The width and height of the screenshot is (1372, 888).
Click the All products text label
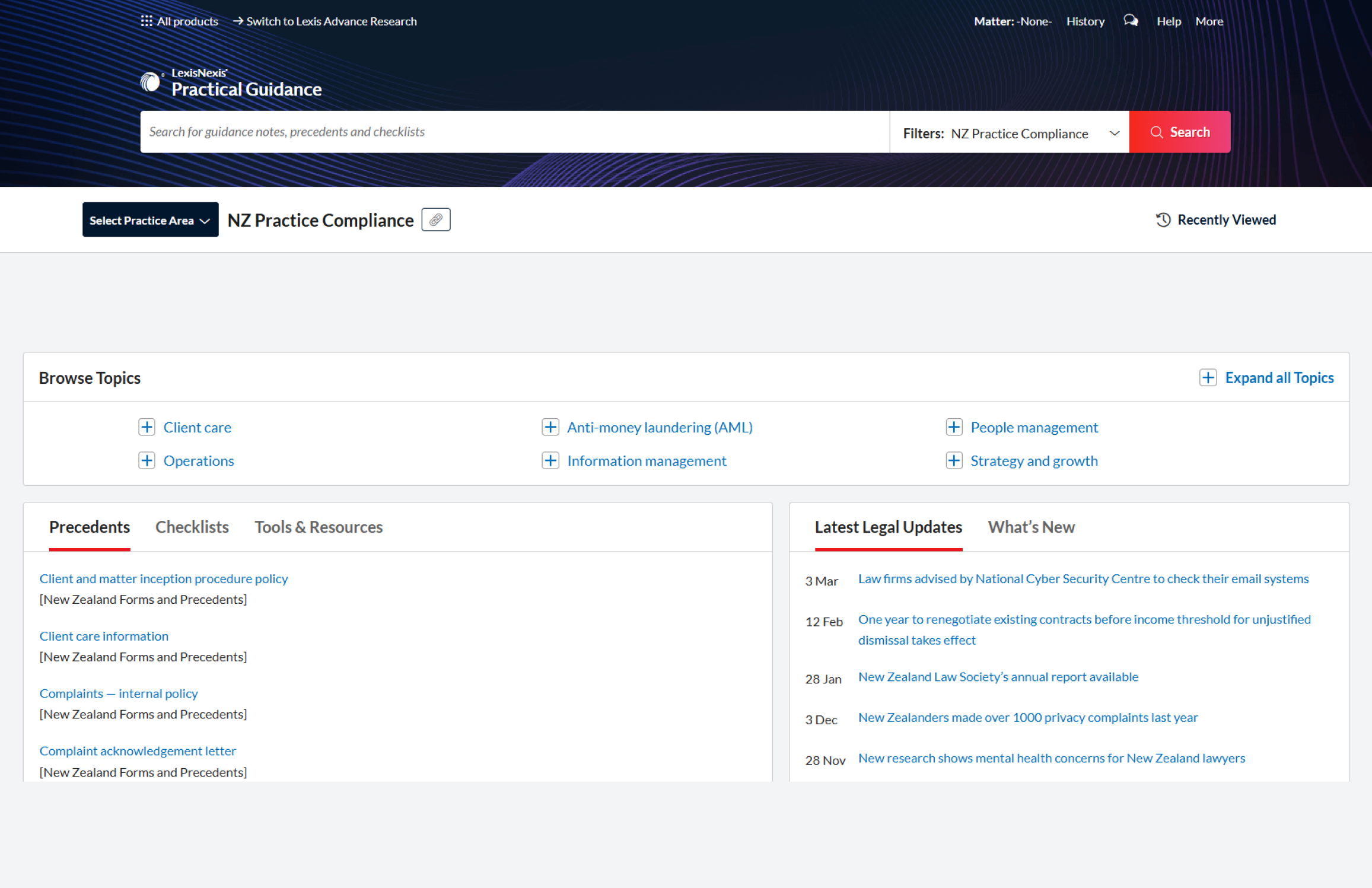[187, 21]
